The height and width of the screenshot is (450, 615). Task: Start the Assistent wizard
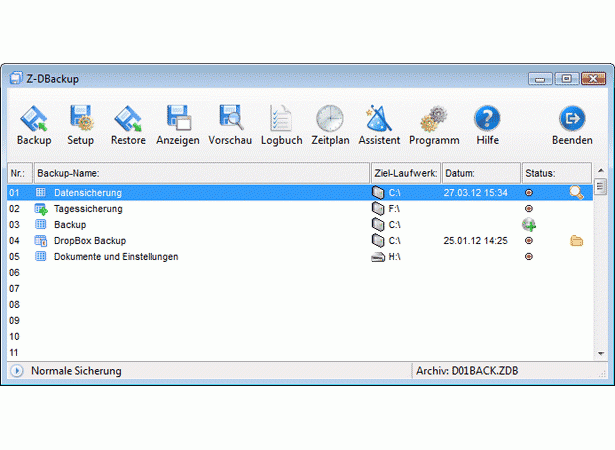tap(379, 125)
